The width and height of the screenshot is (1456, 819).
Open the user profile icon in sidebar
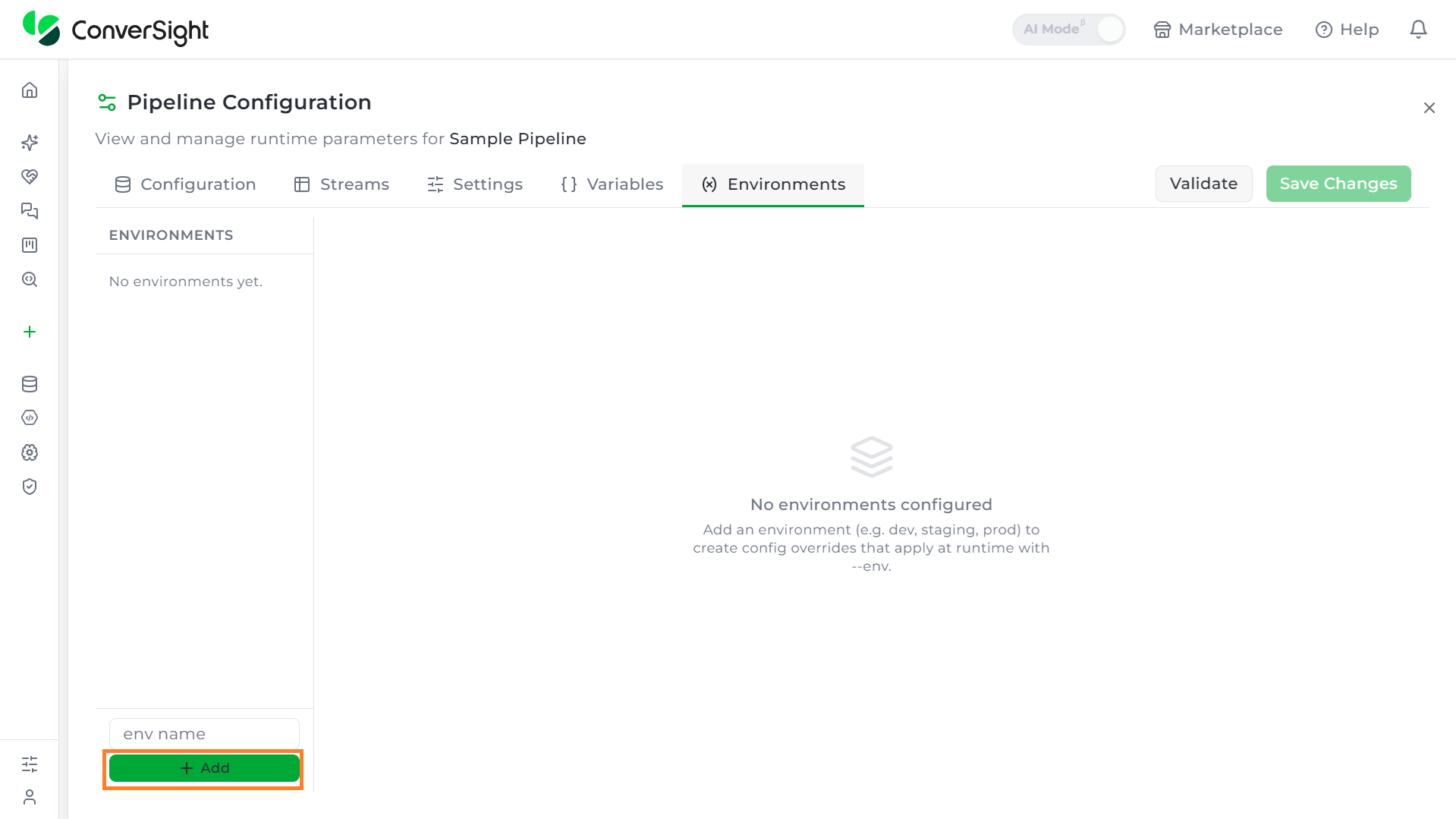click(30, 797)
